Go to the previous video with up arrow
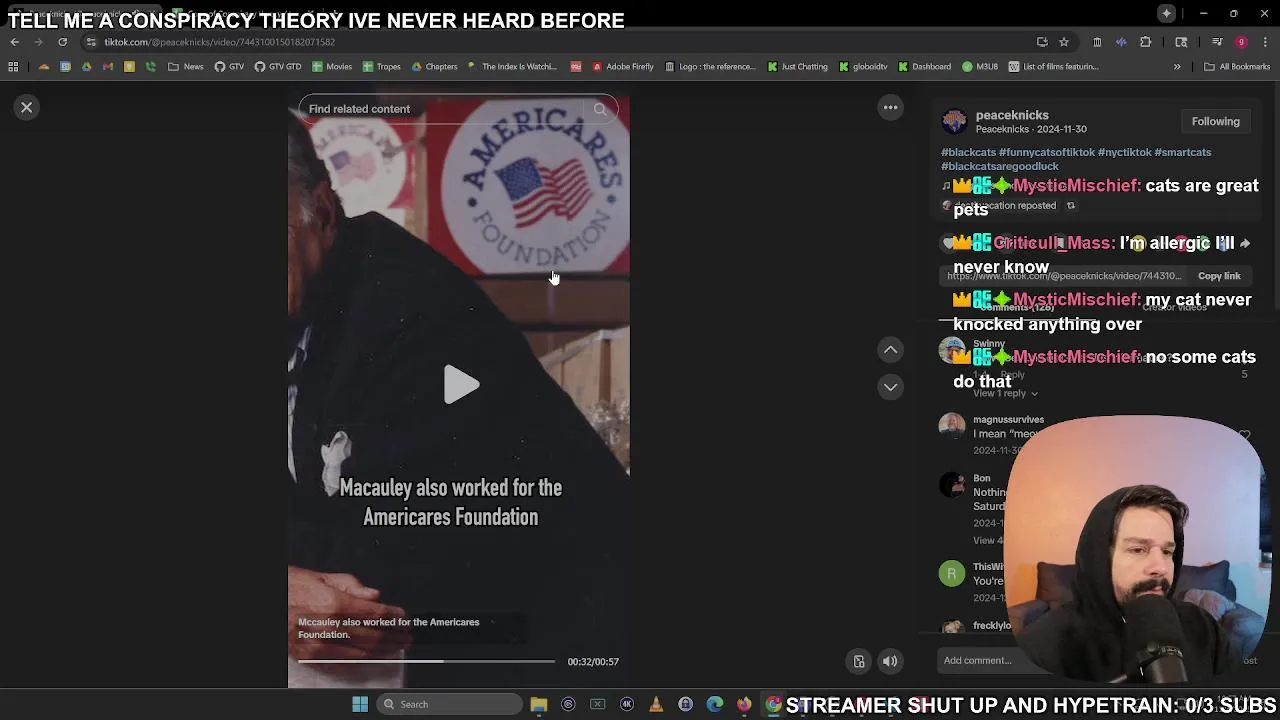This screenshot has height=720, width=1280. coord(890,350)
